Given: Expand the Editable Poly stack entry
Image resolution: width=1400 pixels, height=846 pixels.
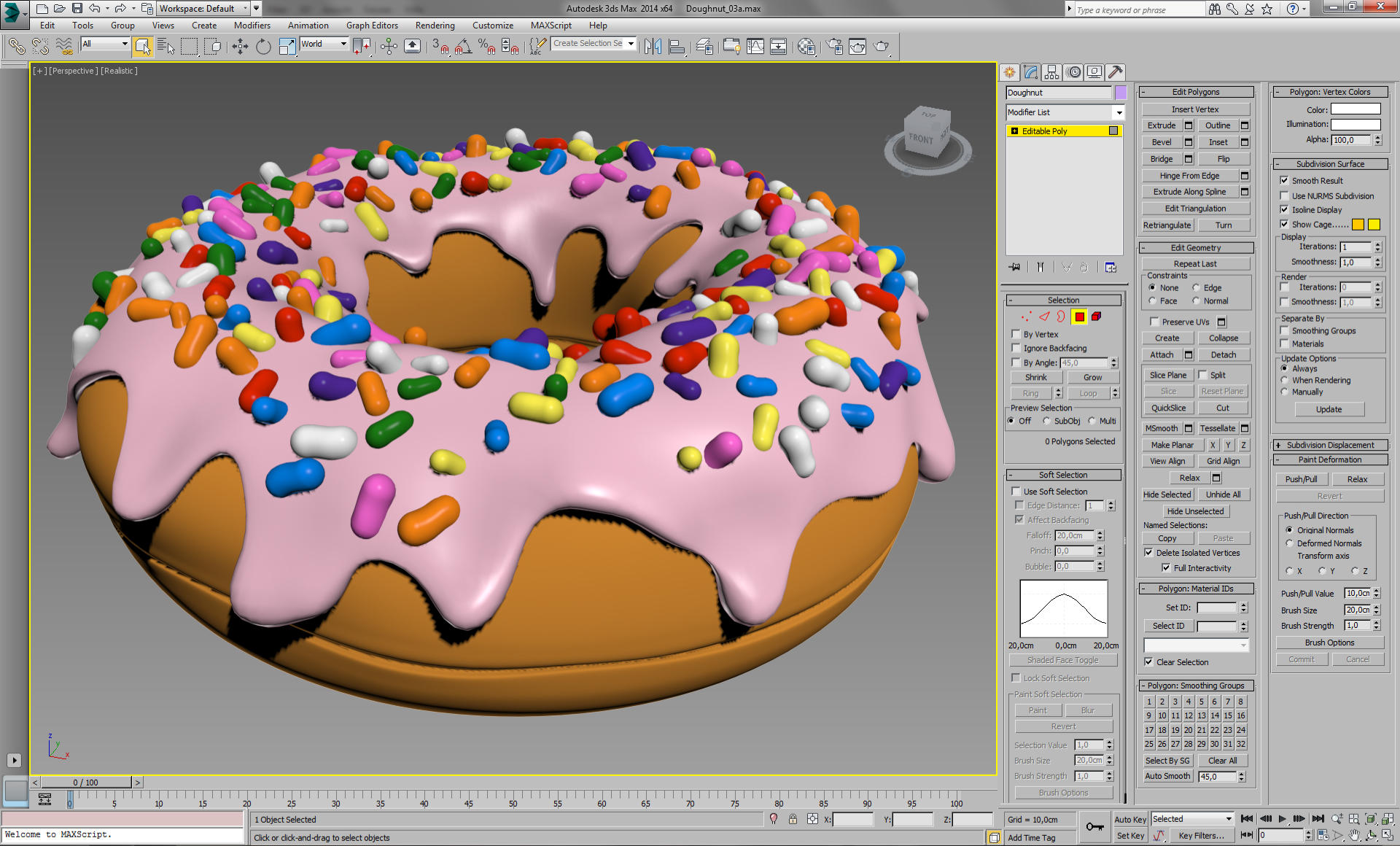Looking at the screenshot, I should pyautogui.click(x=1014, y=131).
